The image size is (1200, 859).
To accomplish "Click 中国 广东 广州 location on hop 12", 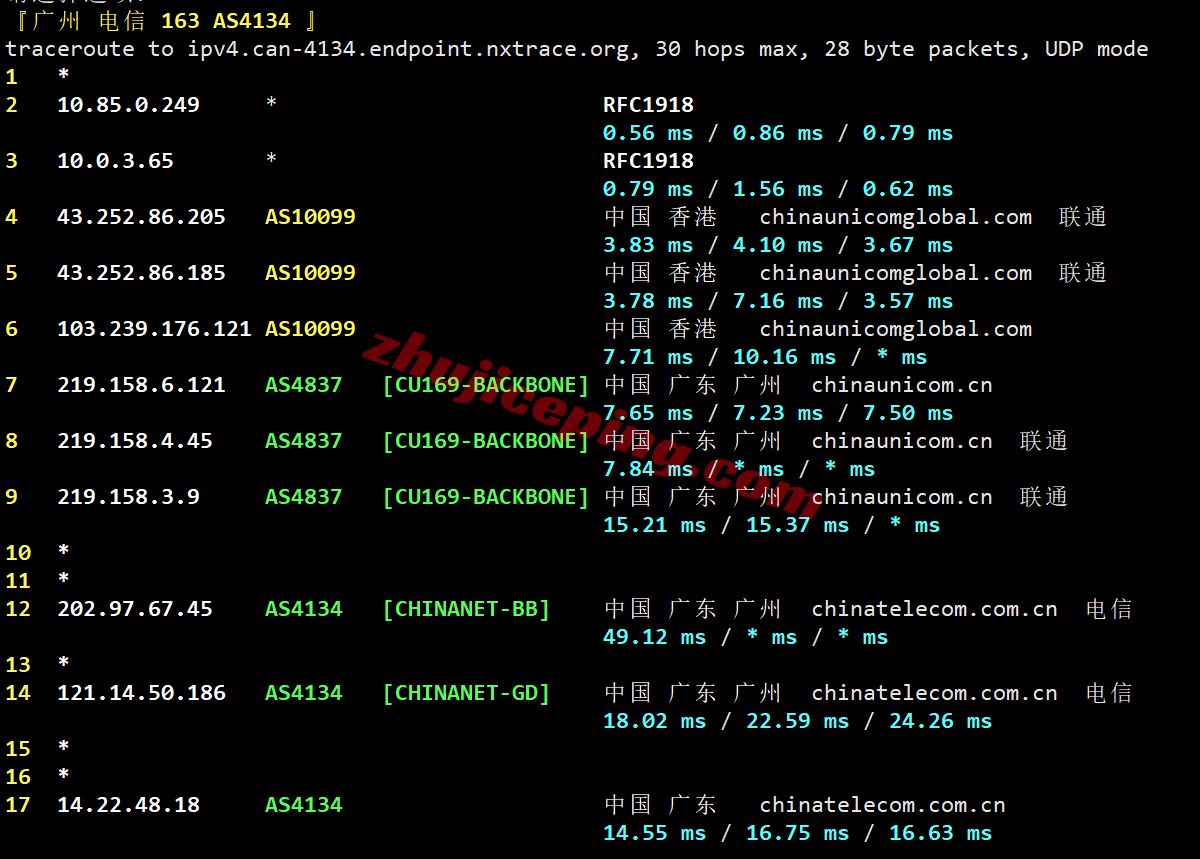I will pos(693,609).
